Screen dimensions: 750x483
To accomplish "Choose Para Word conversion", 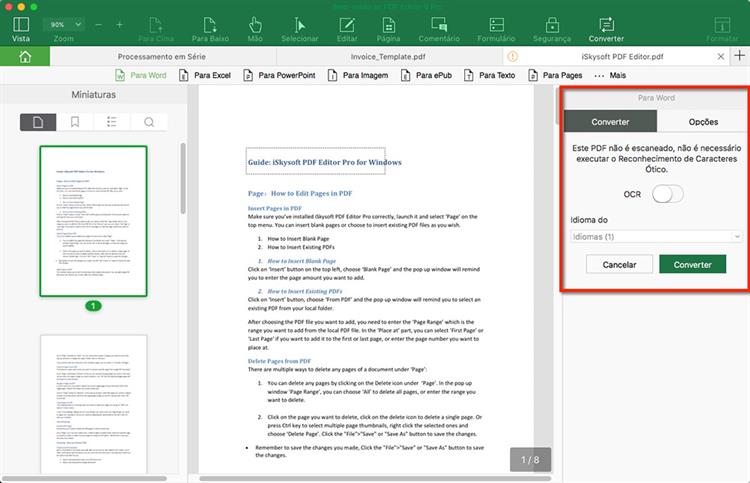I will pos(141,75).
